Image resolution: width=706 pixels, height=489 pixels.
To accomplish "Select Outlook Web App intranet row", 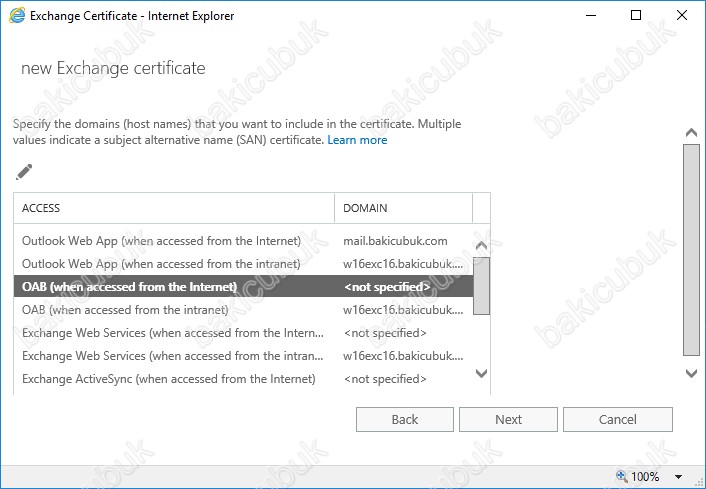I will (243, 264).
